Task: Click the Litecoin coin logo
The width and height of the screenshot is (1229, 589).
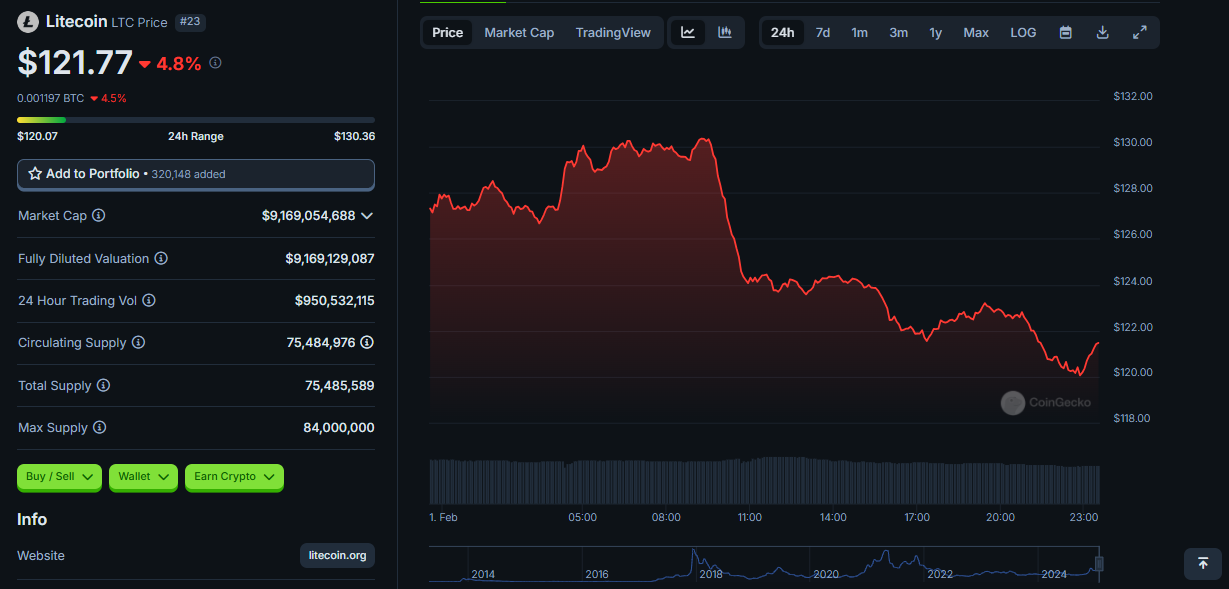Action: pos(28,21)
